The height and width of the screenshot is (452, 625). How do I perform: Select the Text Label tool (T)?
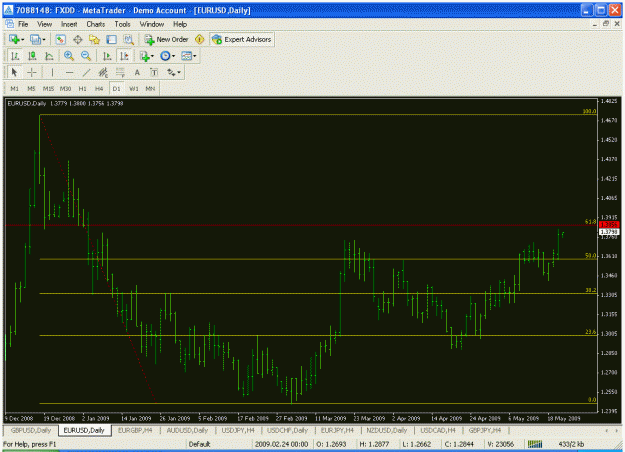click(x=154, y=73)
